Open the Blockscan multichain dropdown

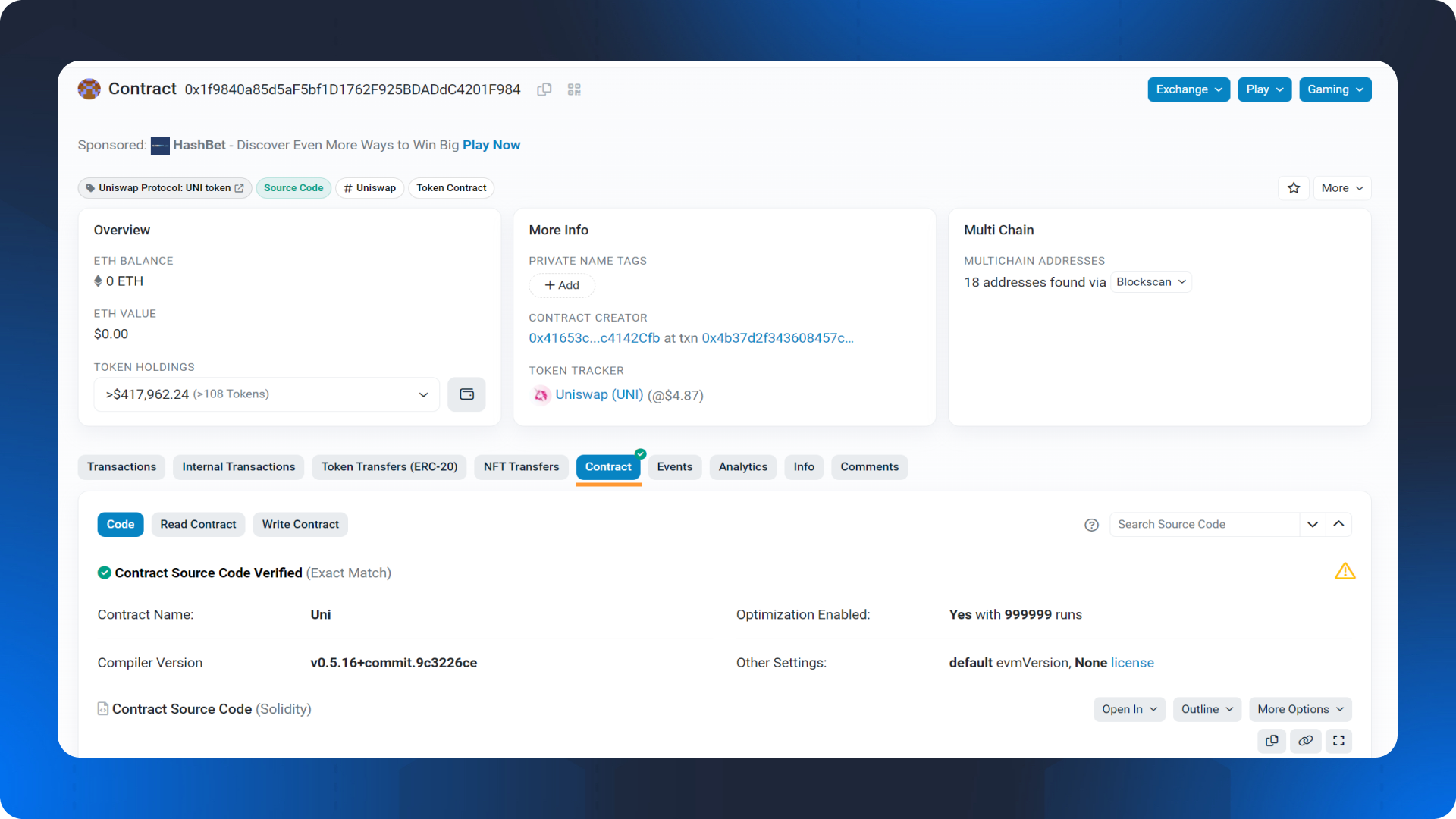pos(1150,282)
